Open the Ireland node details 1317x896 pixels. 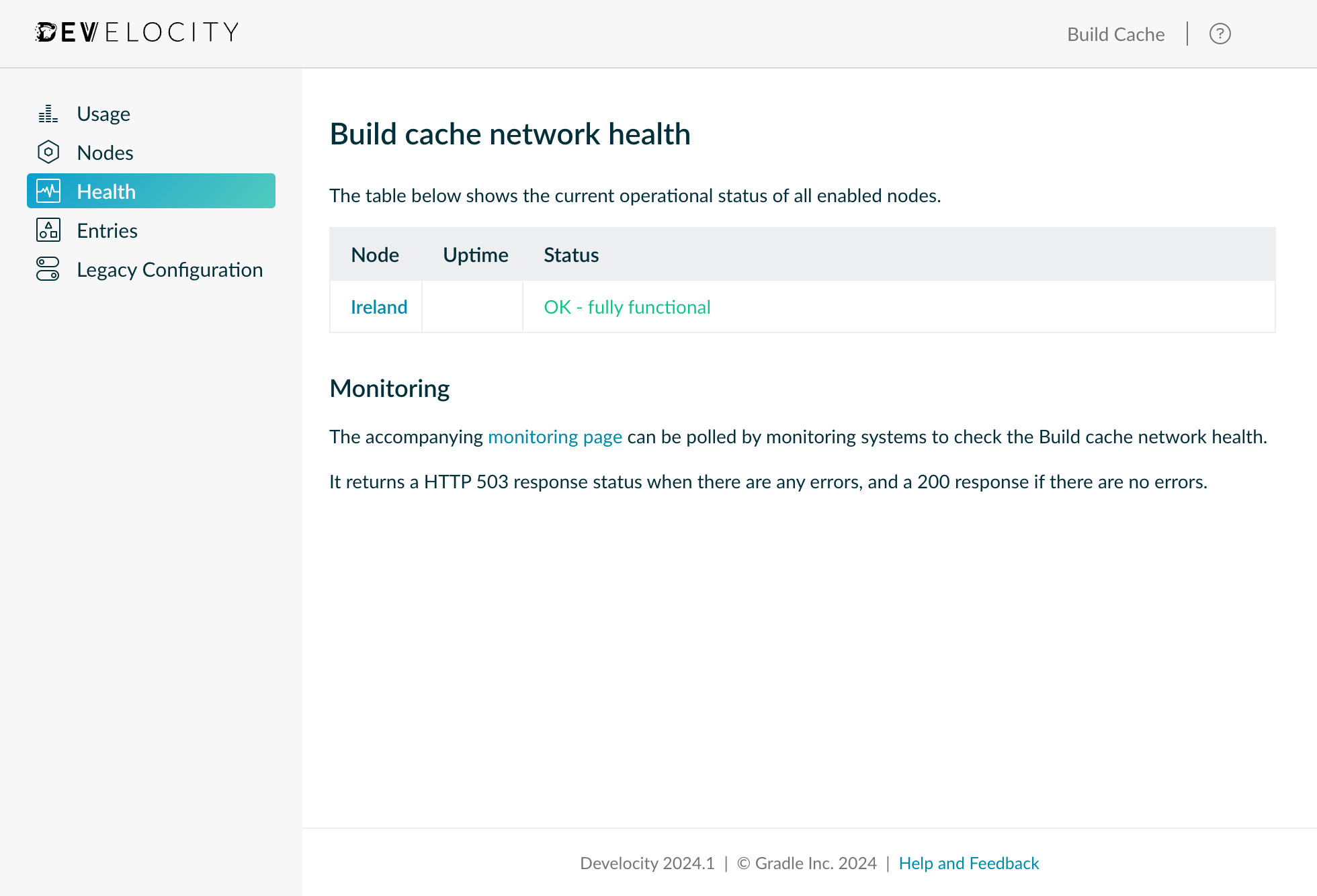(x=378, y=306)
